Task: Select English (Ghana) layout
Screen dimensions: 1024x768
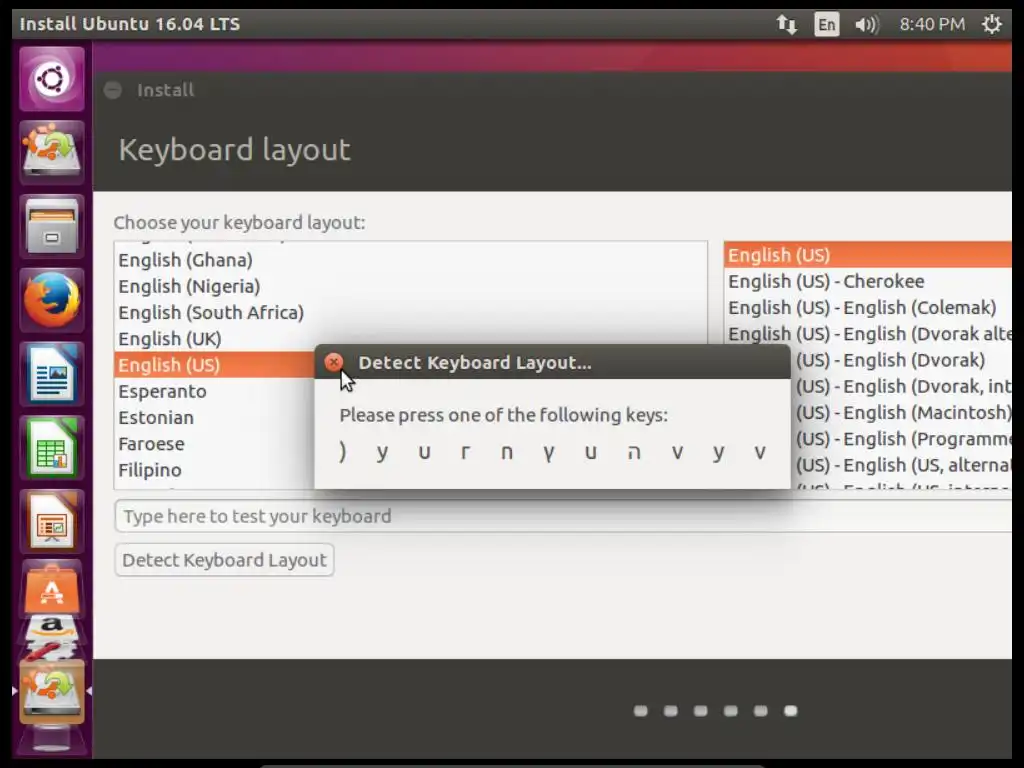Action: point(410,260)
